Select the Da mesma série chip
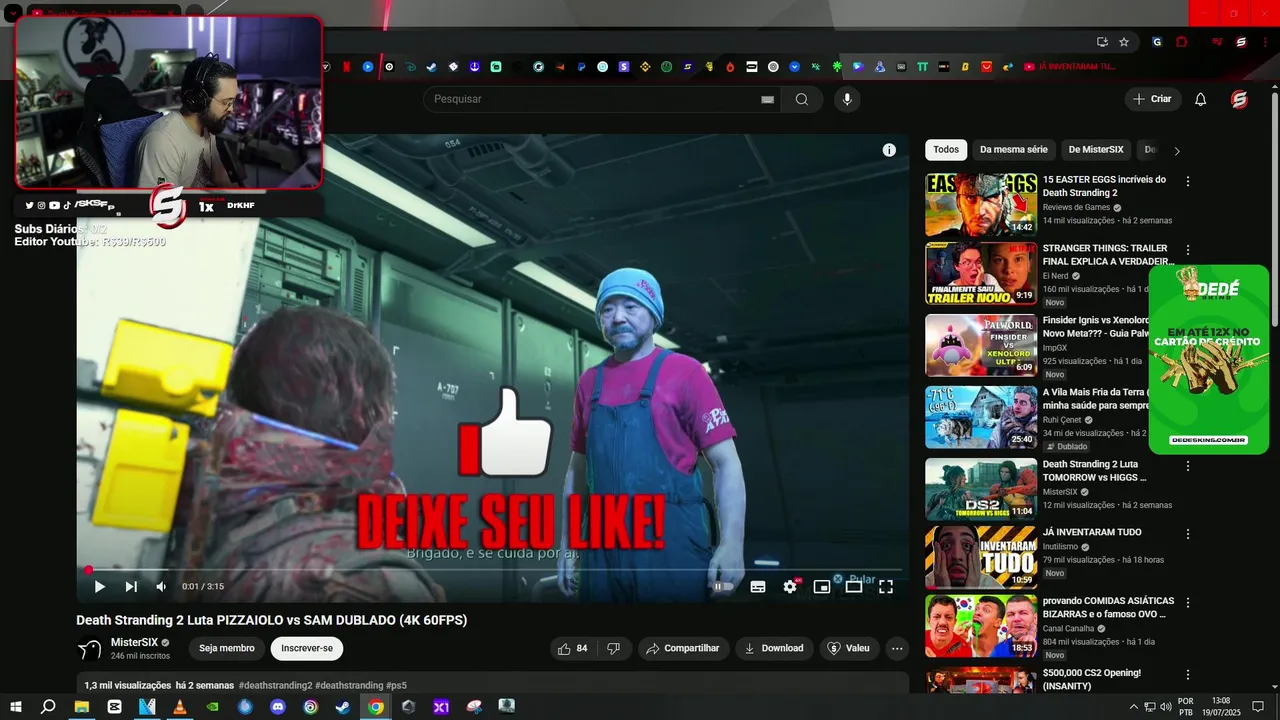1280x720 pixels. [x=1014, y=150]
